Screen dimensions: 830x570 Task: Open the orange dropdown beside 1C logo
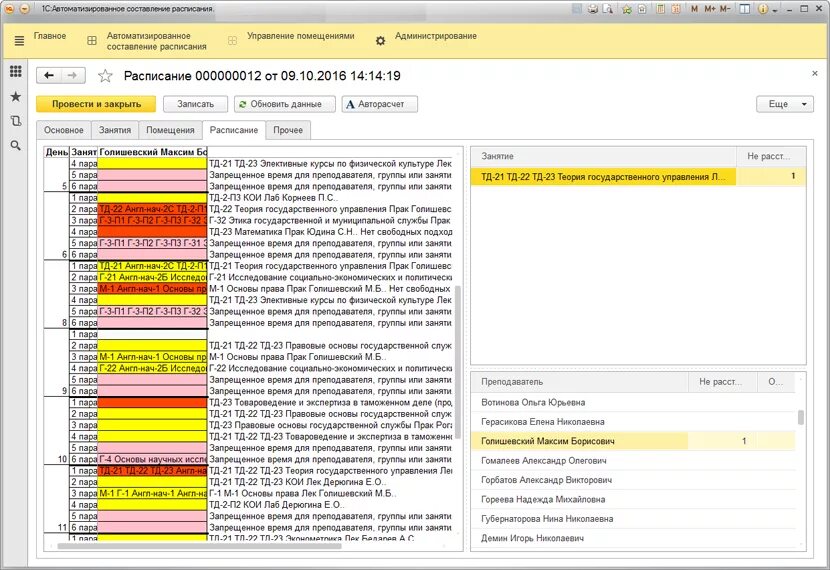coord(24,9)
